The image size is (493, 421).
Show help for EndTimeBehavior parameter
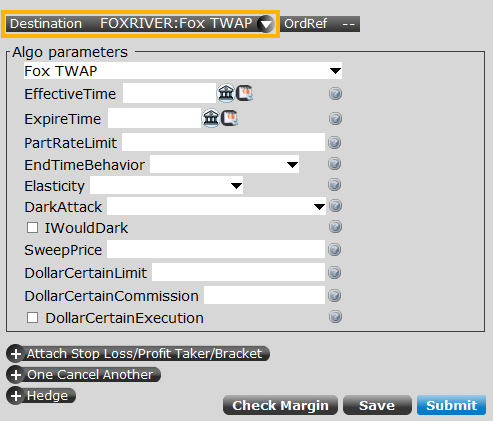coord(335,164)
